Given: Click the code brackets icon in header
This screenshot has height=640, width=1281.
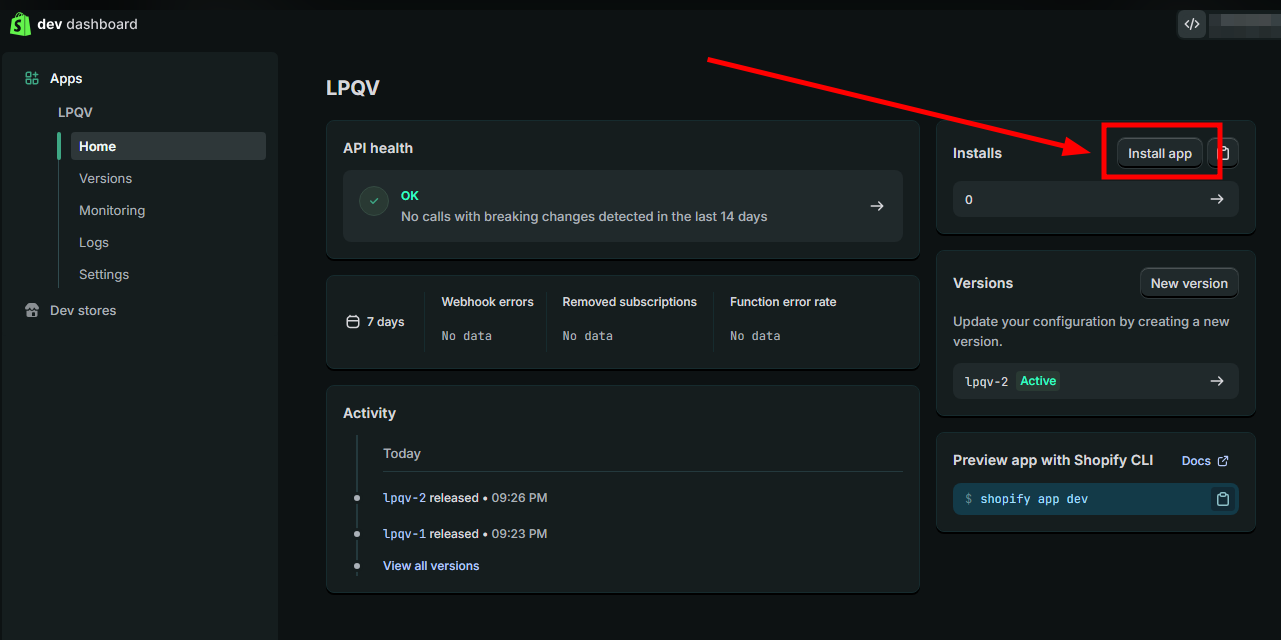Looking at the screenshot, I should tap(1191, 24).
